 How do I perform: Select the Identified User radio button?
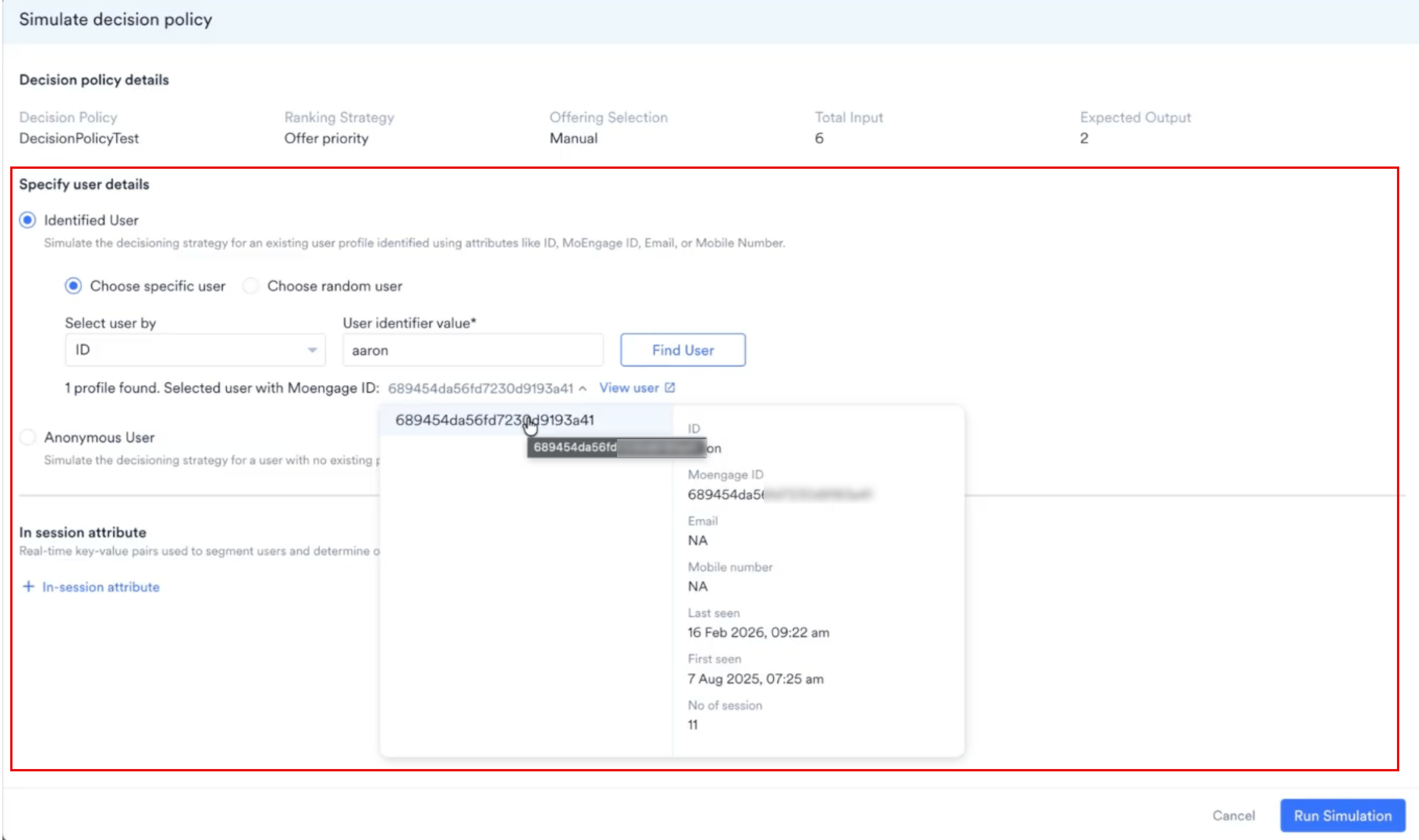pyautogui.click(x=27, y=220)
